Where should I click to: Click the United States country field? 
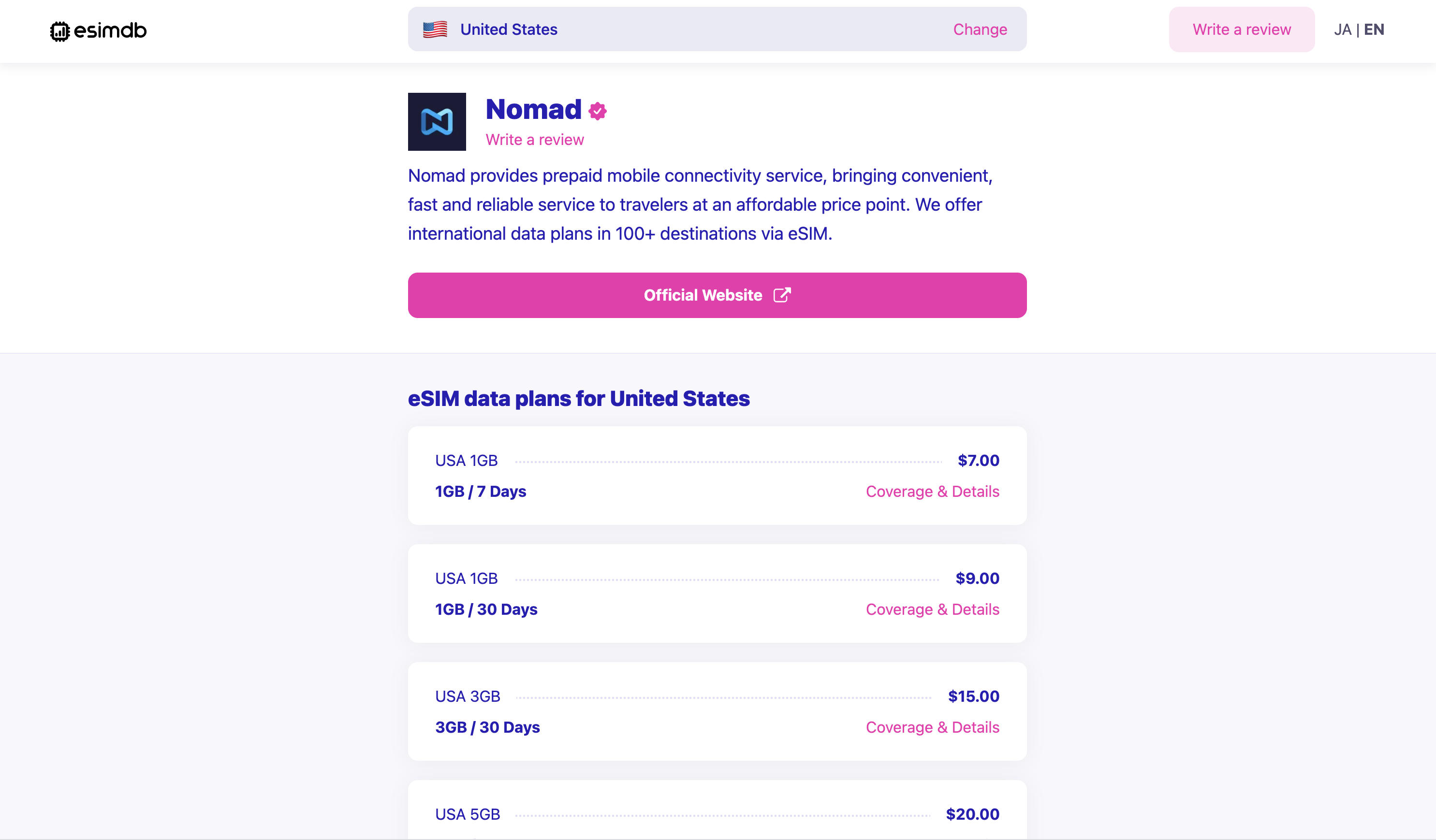tap(684, 29)
